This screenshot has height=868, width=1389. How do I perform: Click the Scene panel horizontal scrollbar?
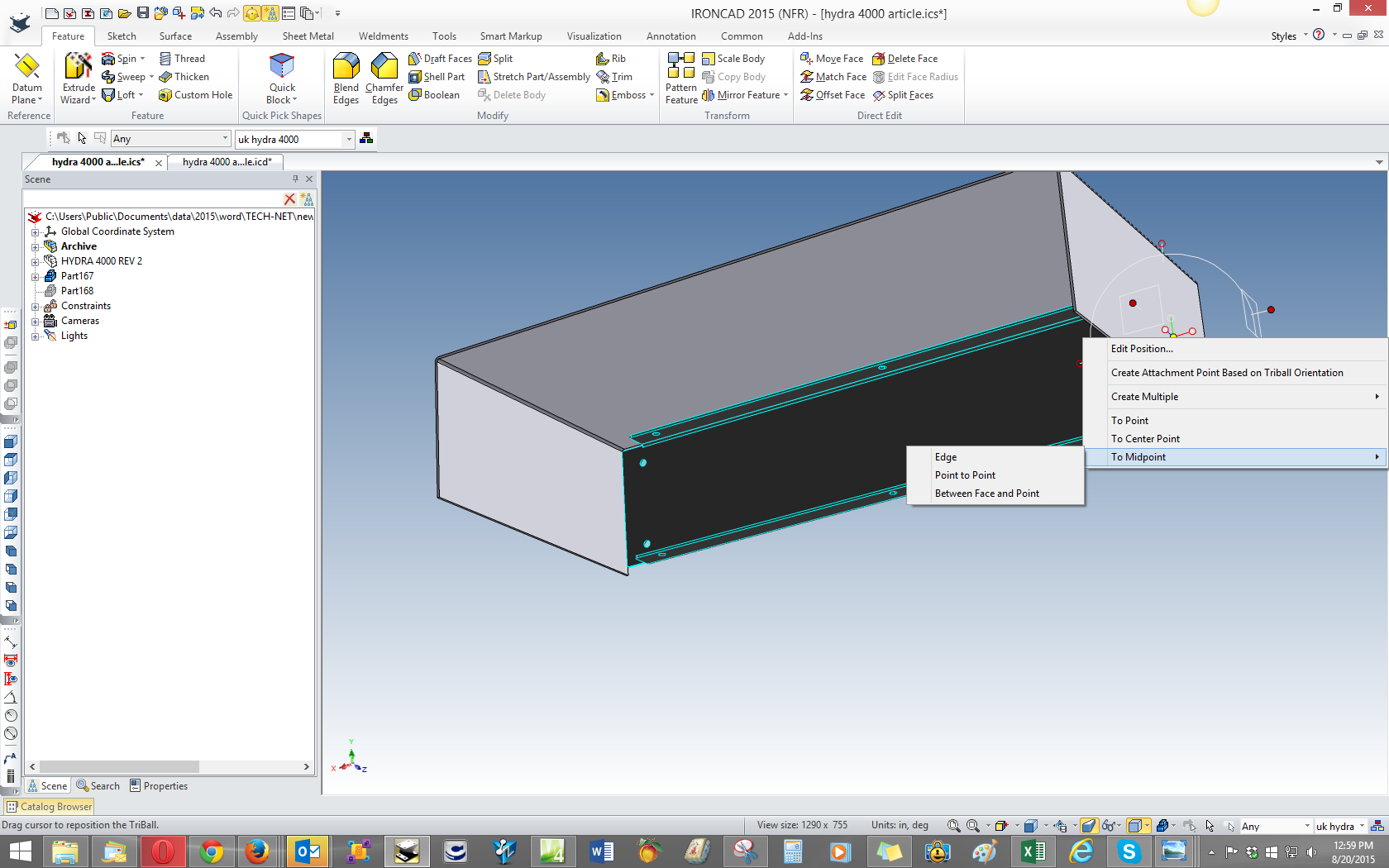point(119,767)
